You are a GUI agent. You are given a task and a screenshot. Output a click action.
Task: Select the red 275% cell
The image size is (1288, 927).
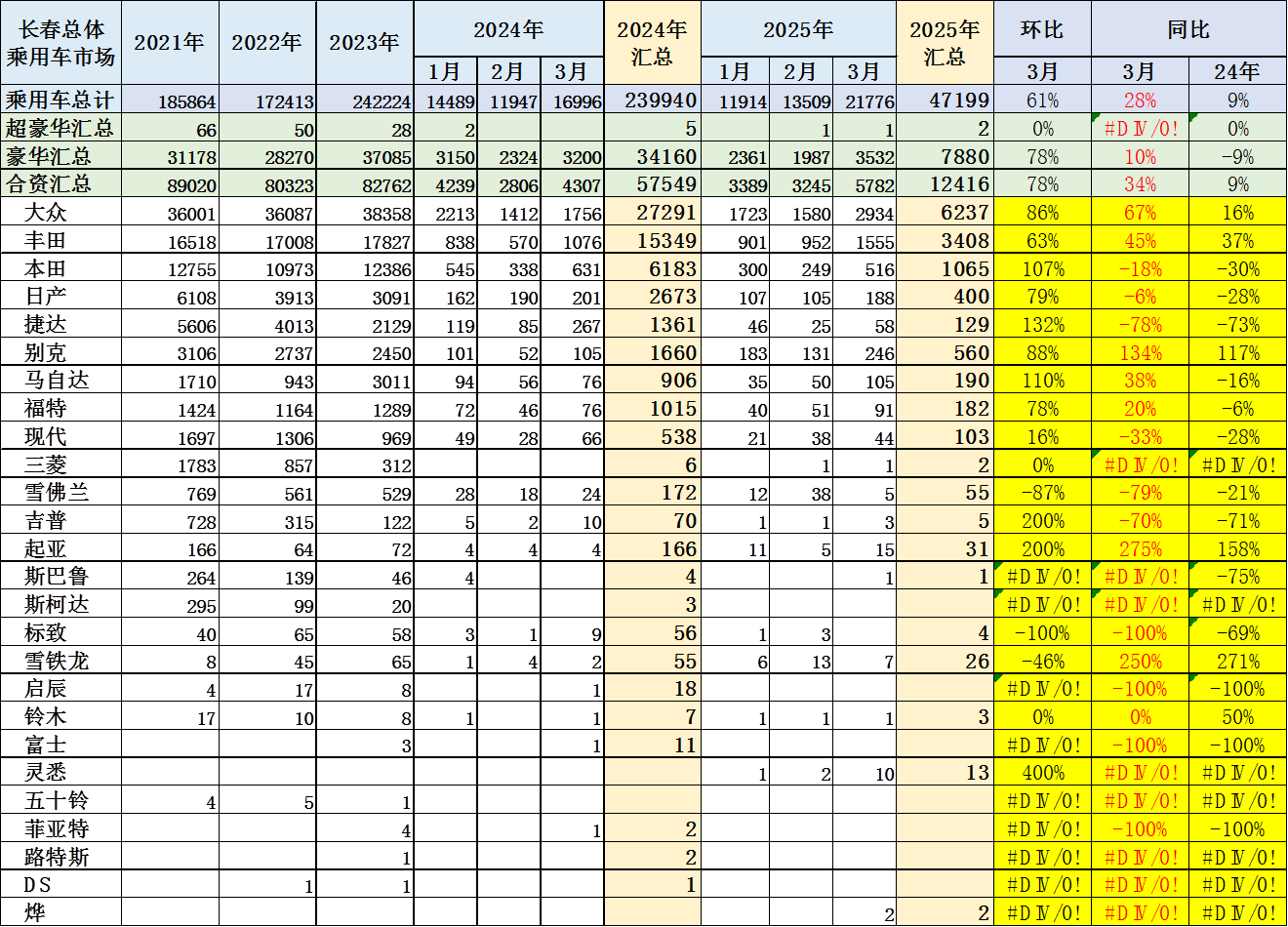tap(1139, 549)
